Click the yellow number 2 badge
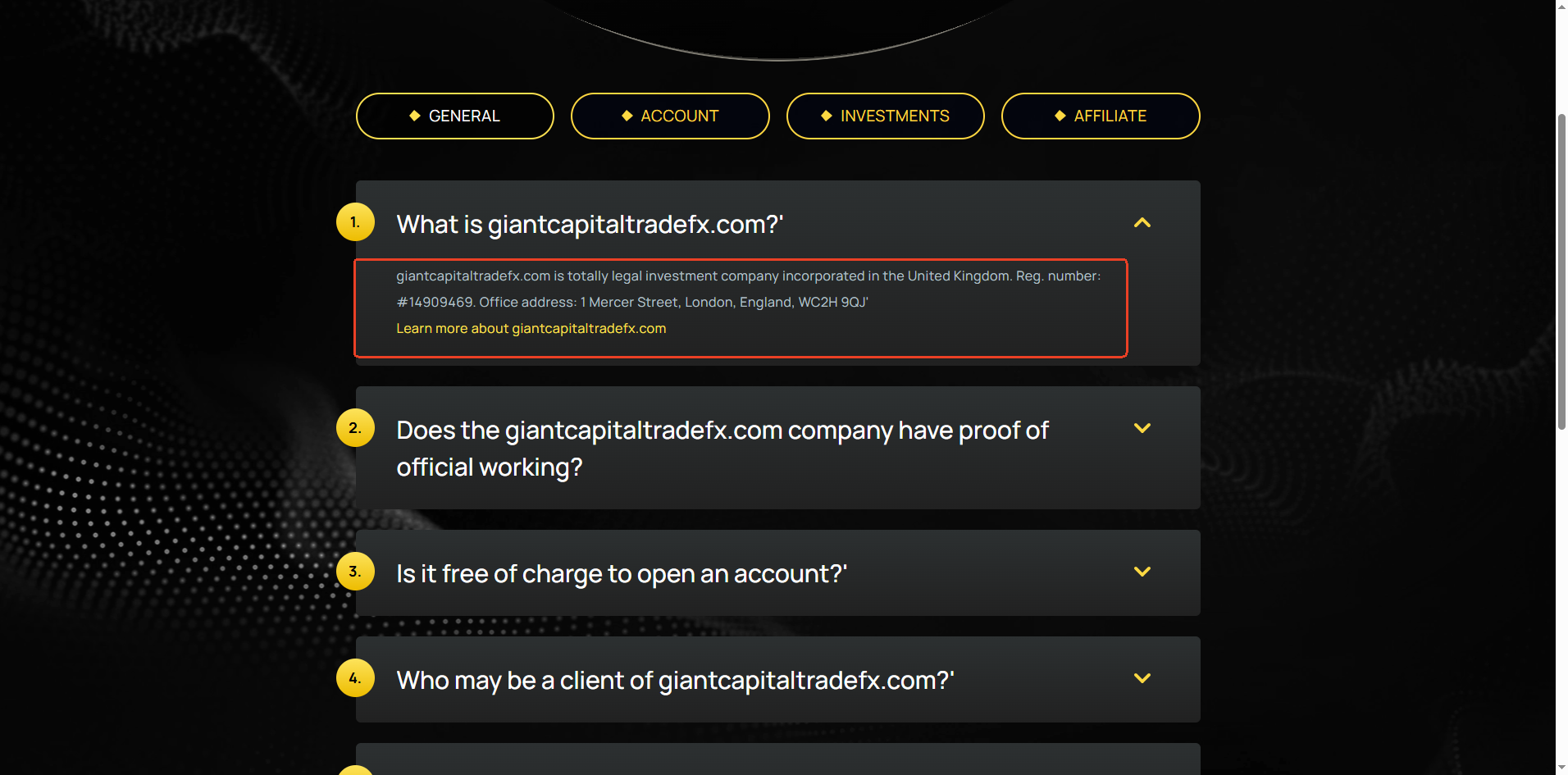1568x775 pixels. click(355, 428)
